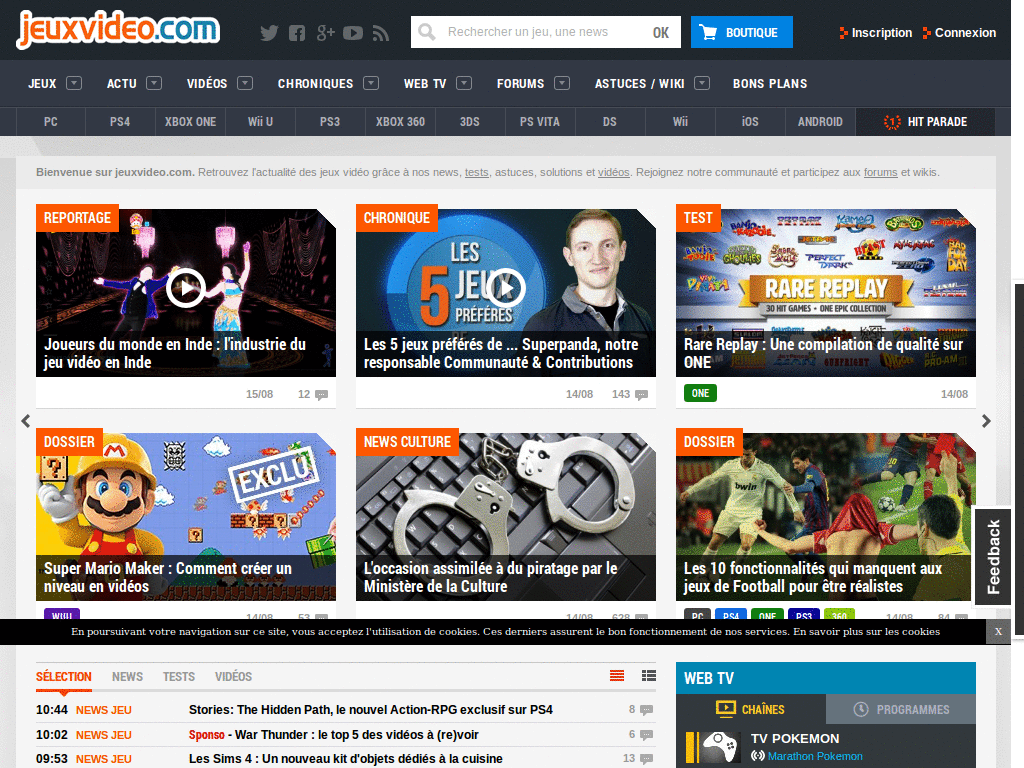Click the ONE platform badge under Rare Replay
Image resolution: width=1024 pixels, height=768 pixels.
point(700,393)
